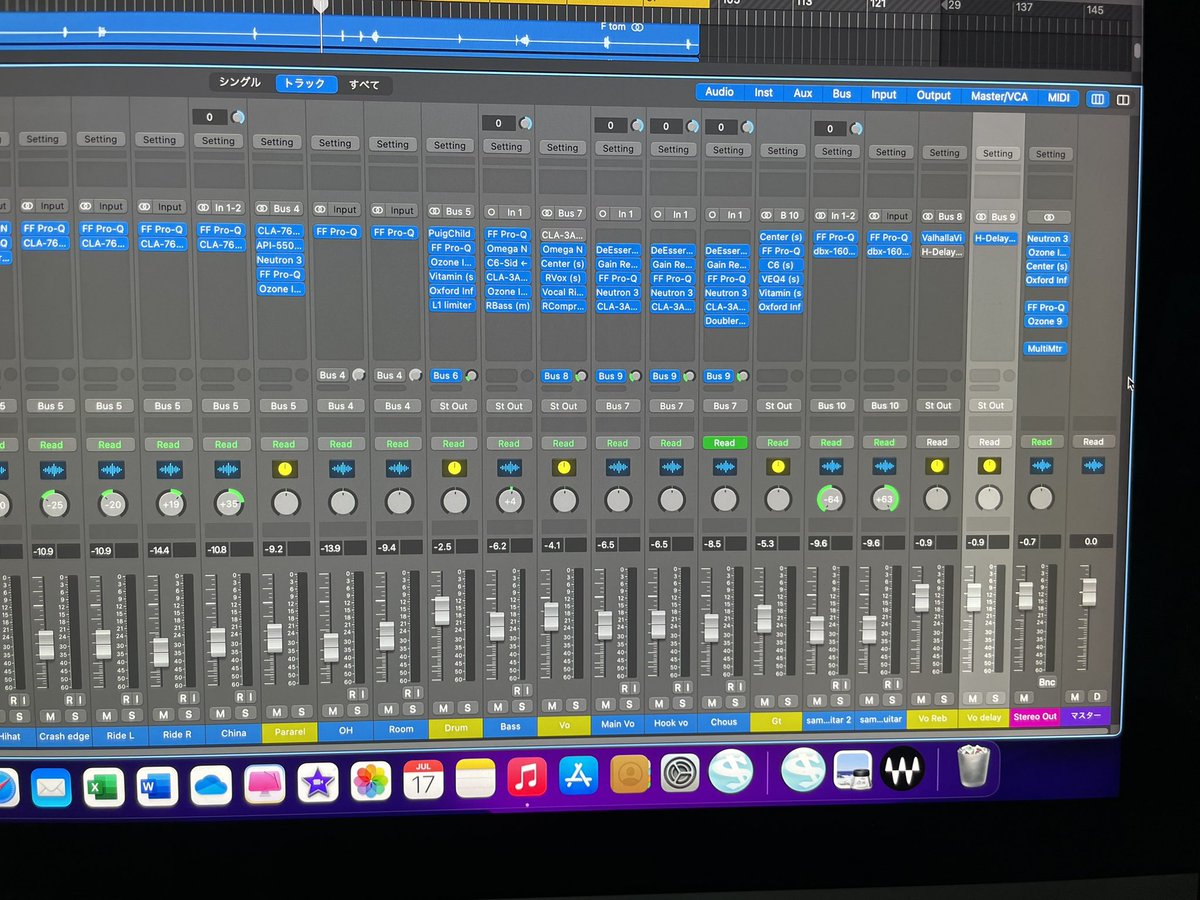The height and width of the screenshot is (900, 1200).
Task: Select the Vo delay channel name
Action: (x=984, y=718)
